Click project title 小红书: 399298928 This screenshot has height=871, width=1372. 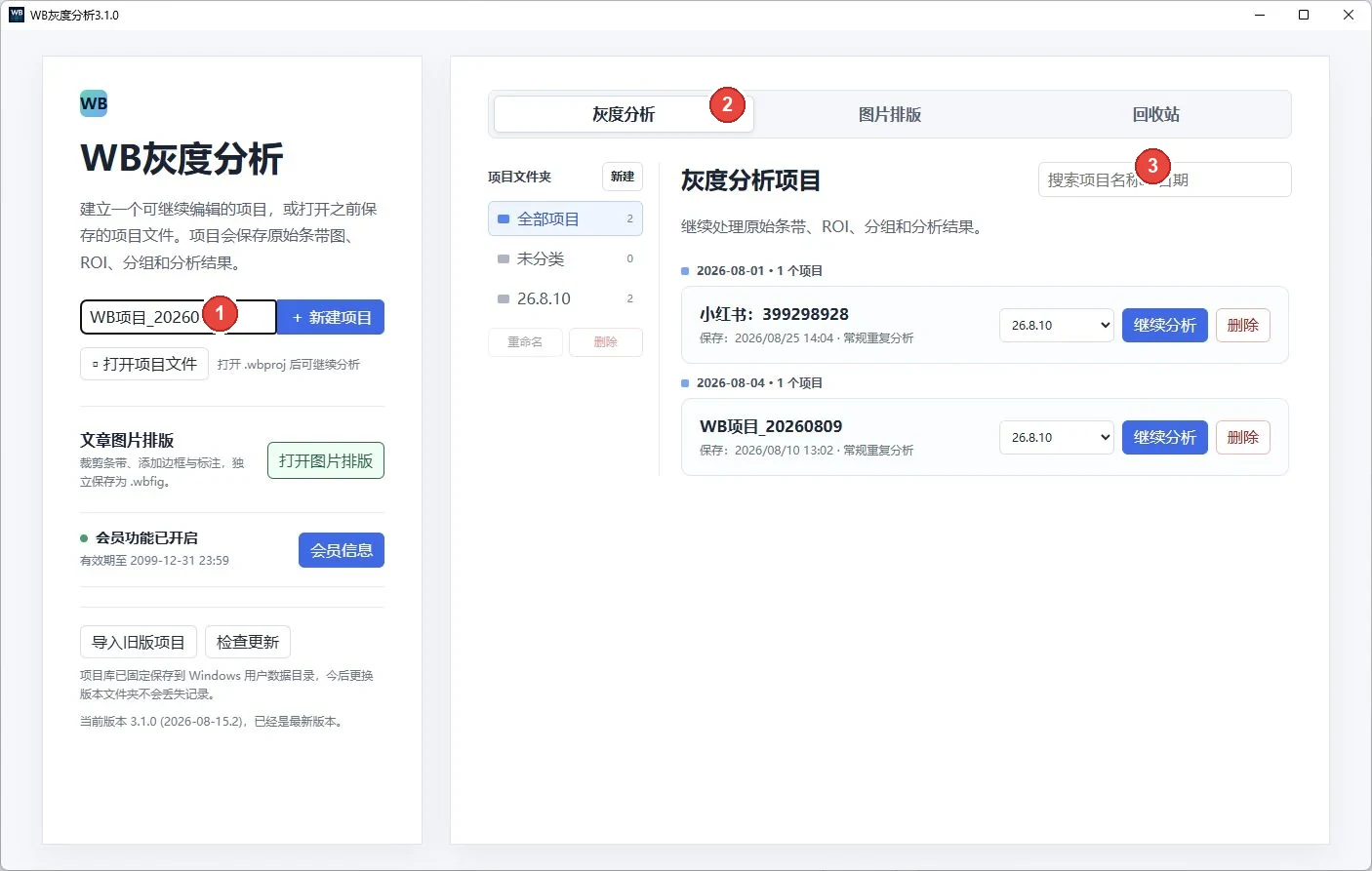point(774,314)
